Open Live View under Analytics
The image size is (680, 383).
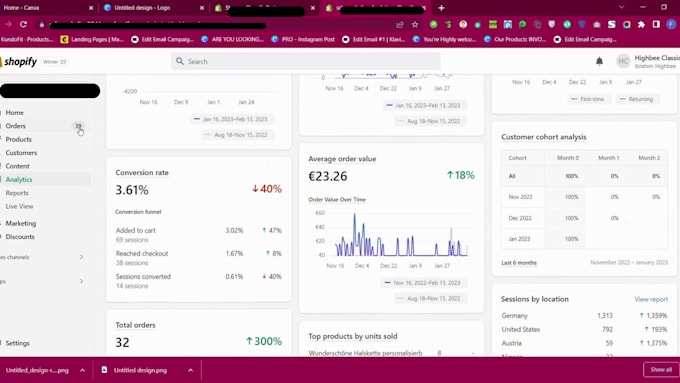pyautogui.click(x=20, y=206)
